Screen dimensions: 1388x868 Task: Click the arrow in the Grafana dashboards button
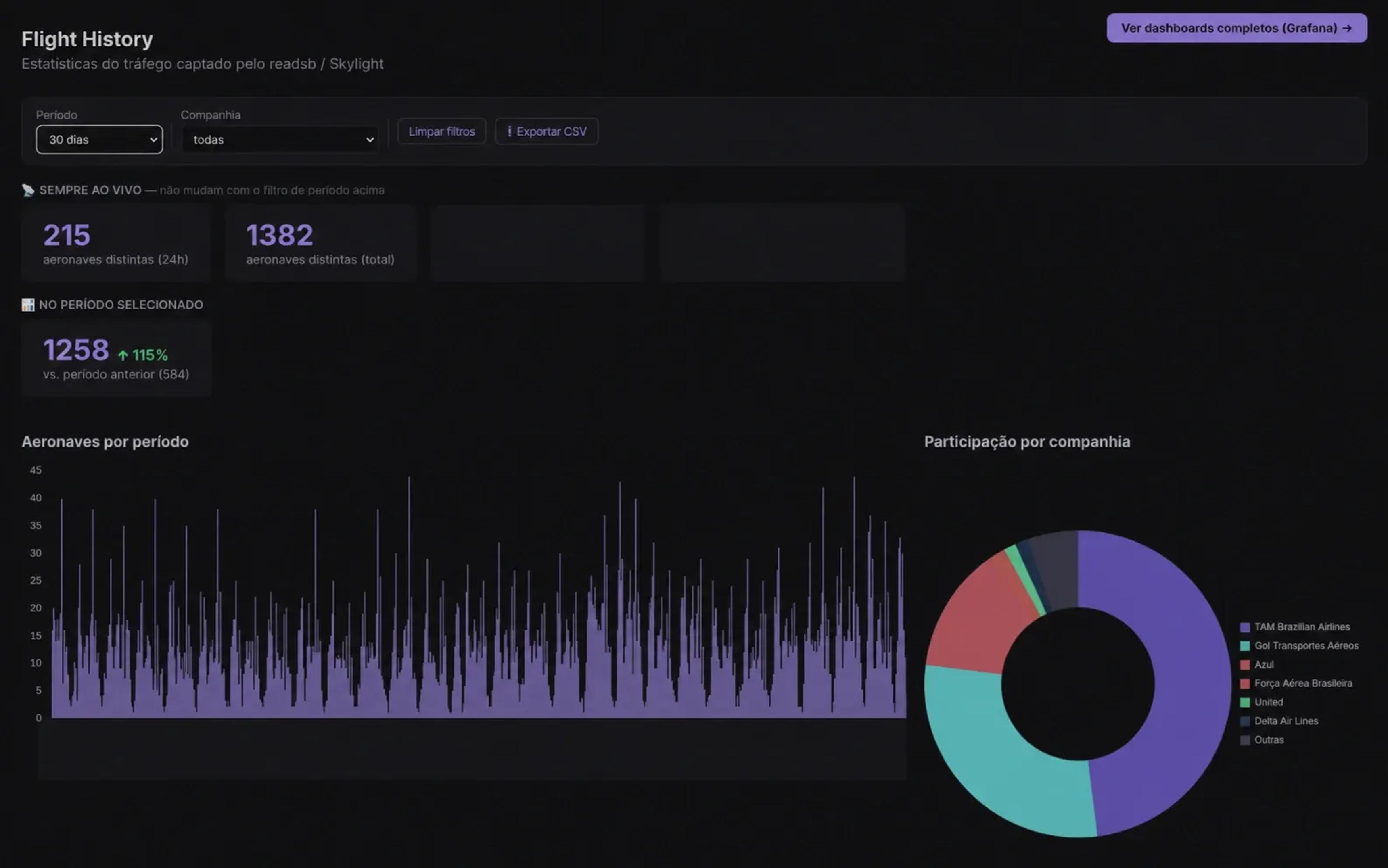tap(1347, 28)
